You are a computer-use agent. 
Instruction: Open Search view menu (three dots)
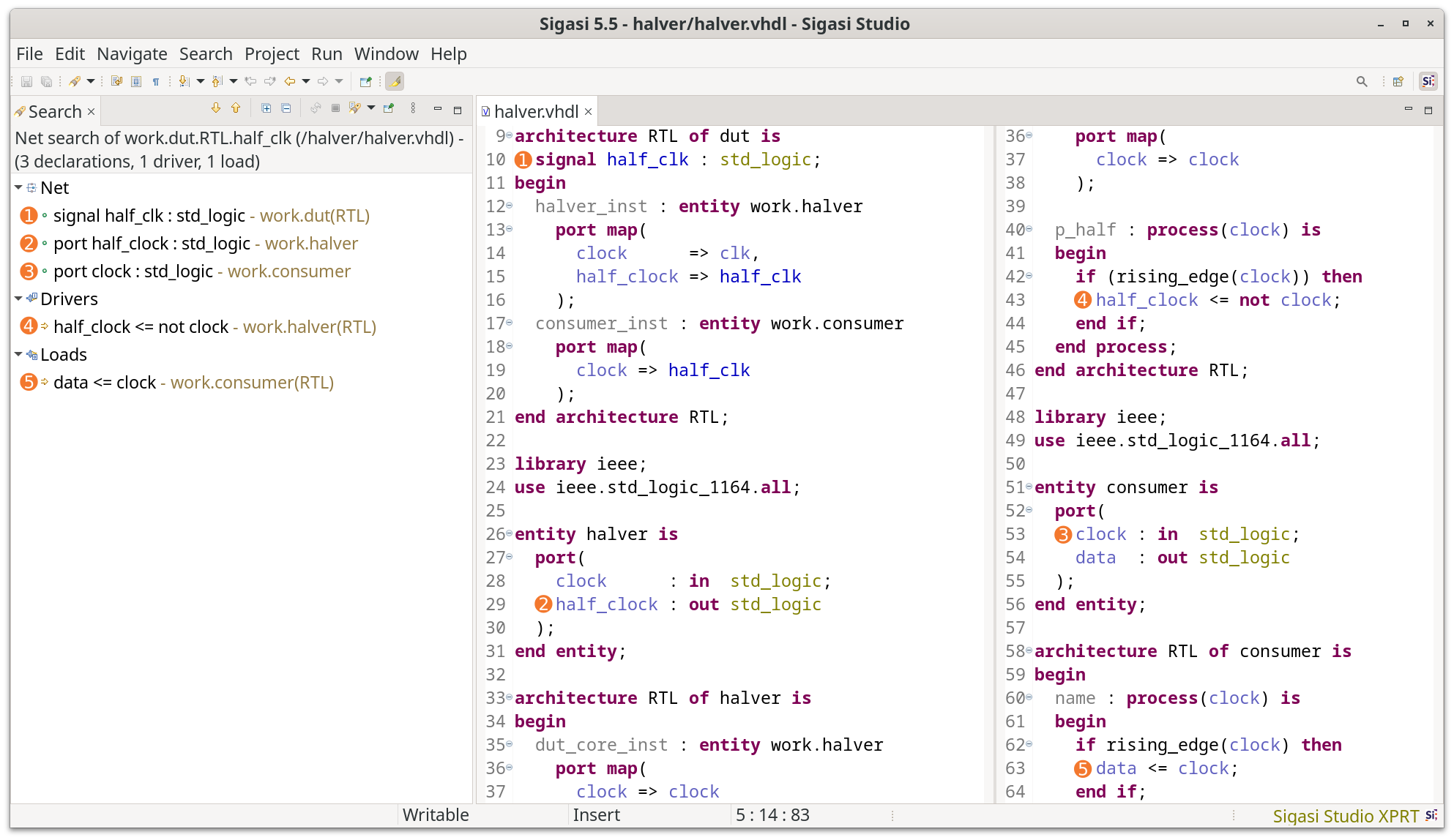coord(414,108)
